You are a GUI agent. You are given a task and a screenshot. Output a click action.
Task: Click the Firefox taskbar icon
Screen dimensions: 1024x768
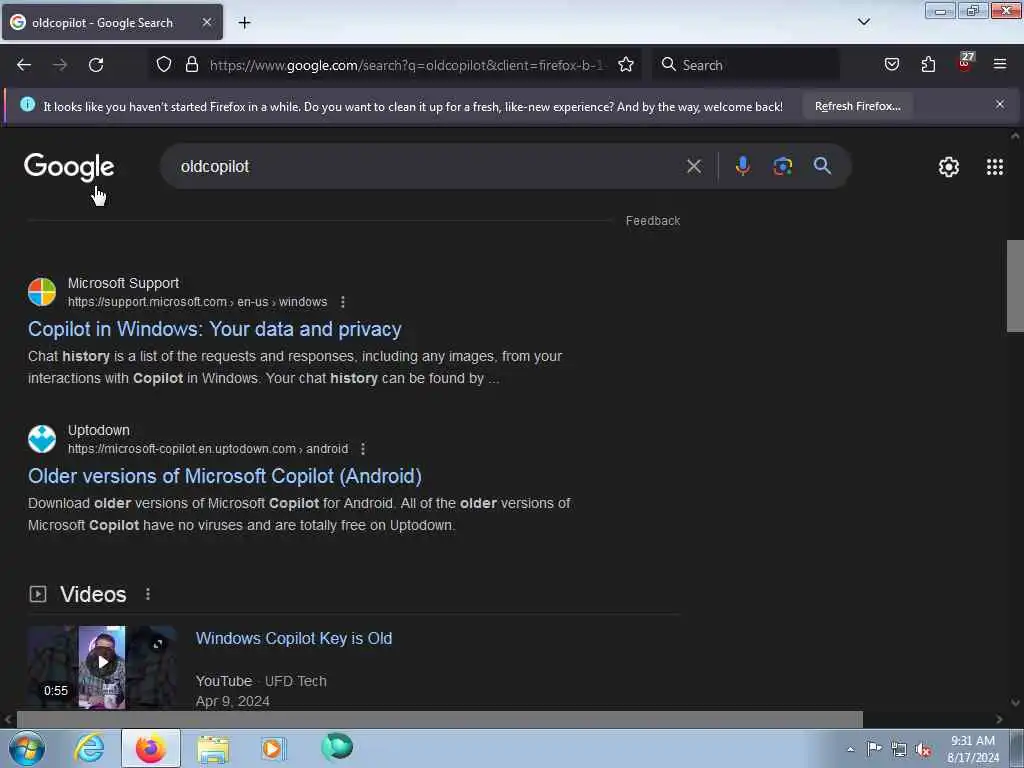(151, 748)
